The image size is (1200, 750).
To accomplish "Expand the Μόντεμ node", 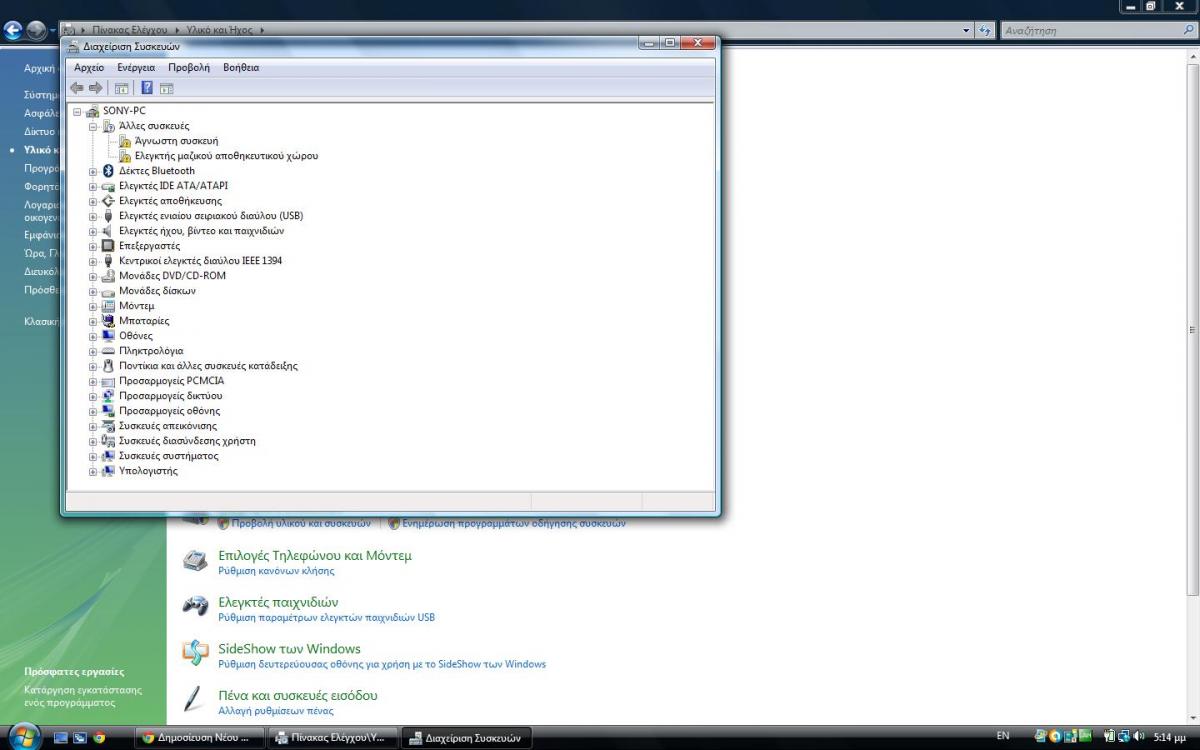I will coord(93,306).
